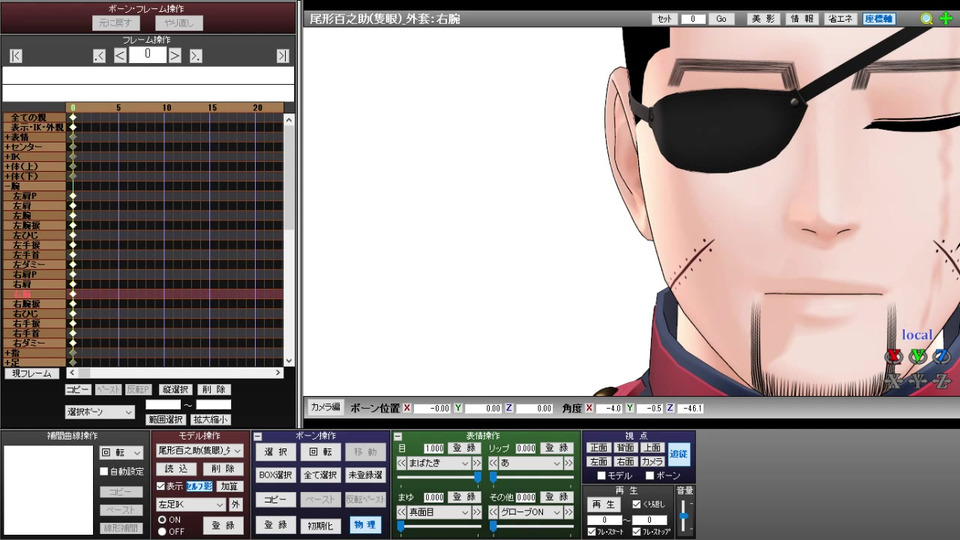Expand the +表情 bone group row
This screenshot has height=540, width=960.
34,137
